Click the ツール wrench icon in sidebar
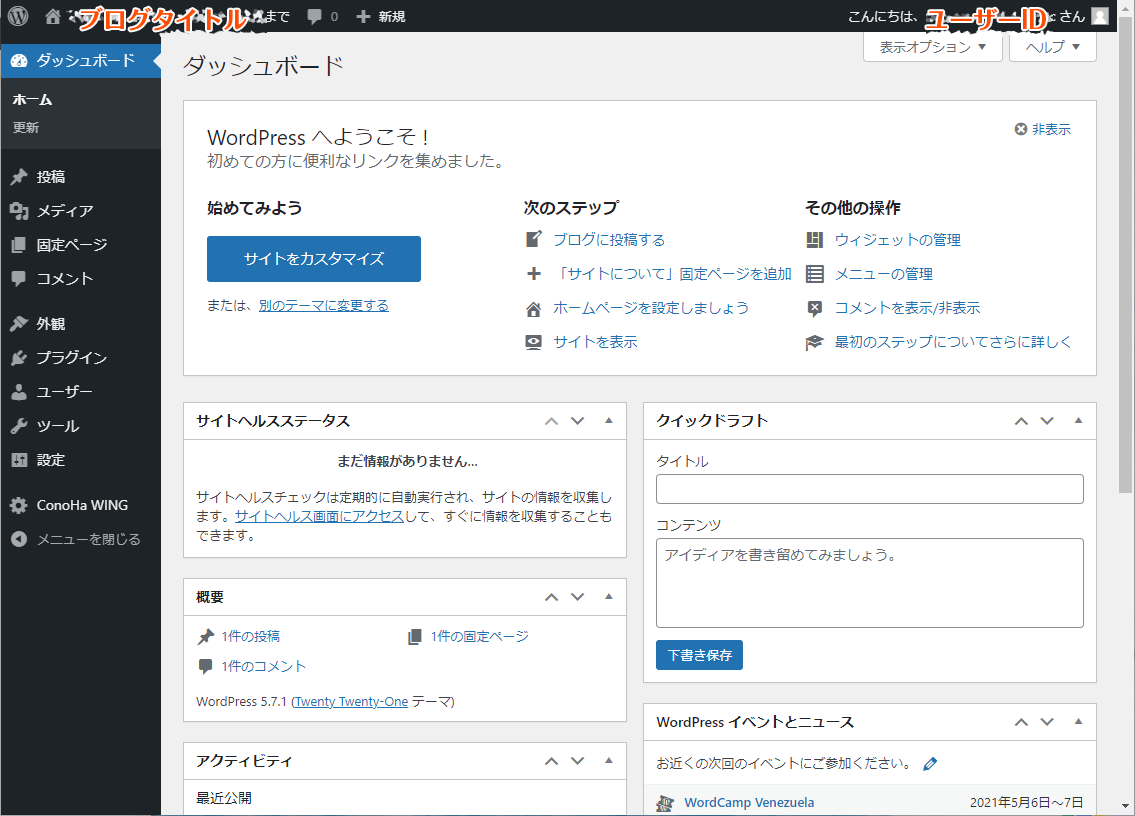This screenshot has width=1135, height=816. click(19, 426)
